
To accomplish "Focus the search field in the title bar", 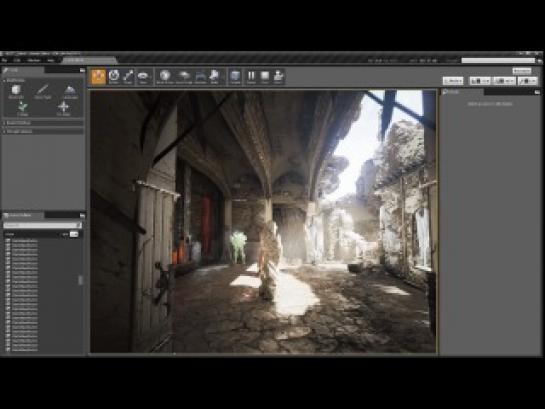I will 498,60.
